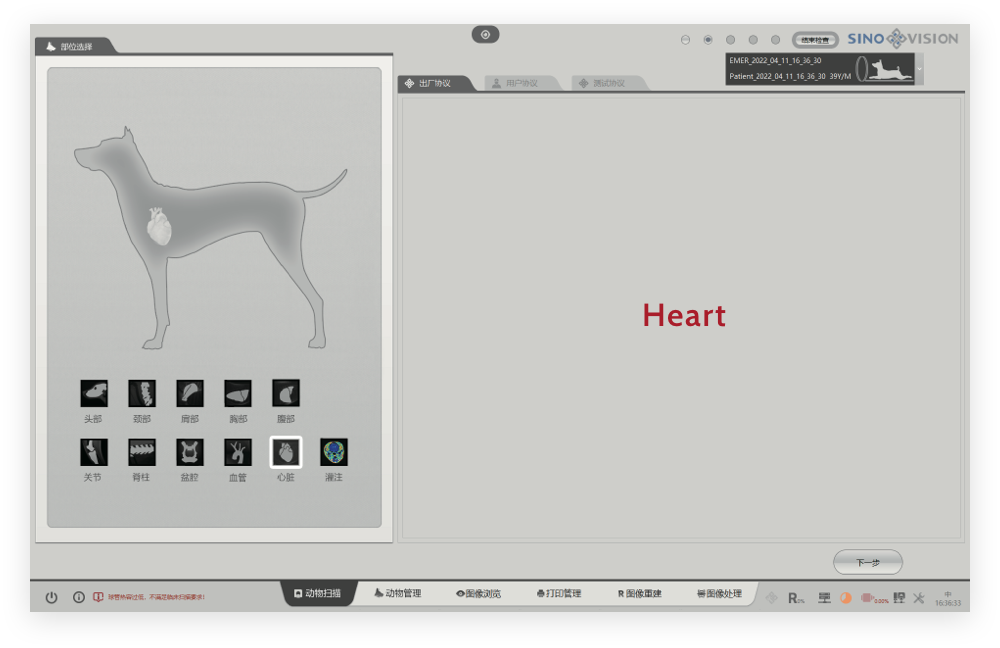Pick the chest (胸部) scan region icon
This screenshot has width=1000, height=648.
coord(238,393)
